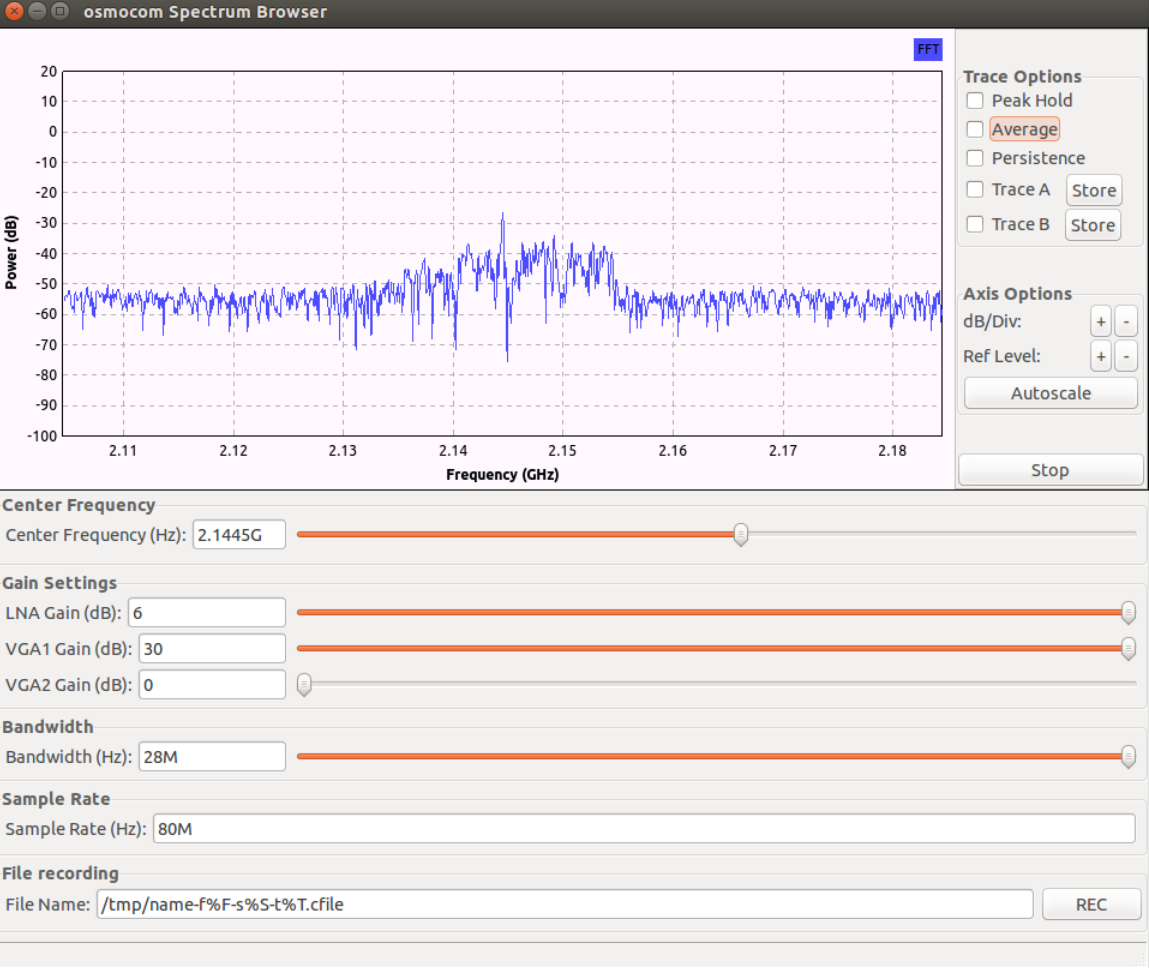Store the current spectrum into Trace A
The width and height of the screenshot is (1149, 968).
(1093, 190)
